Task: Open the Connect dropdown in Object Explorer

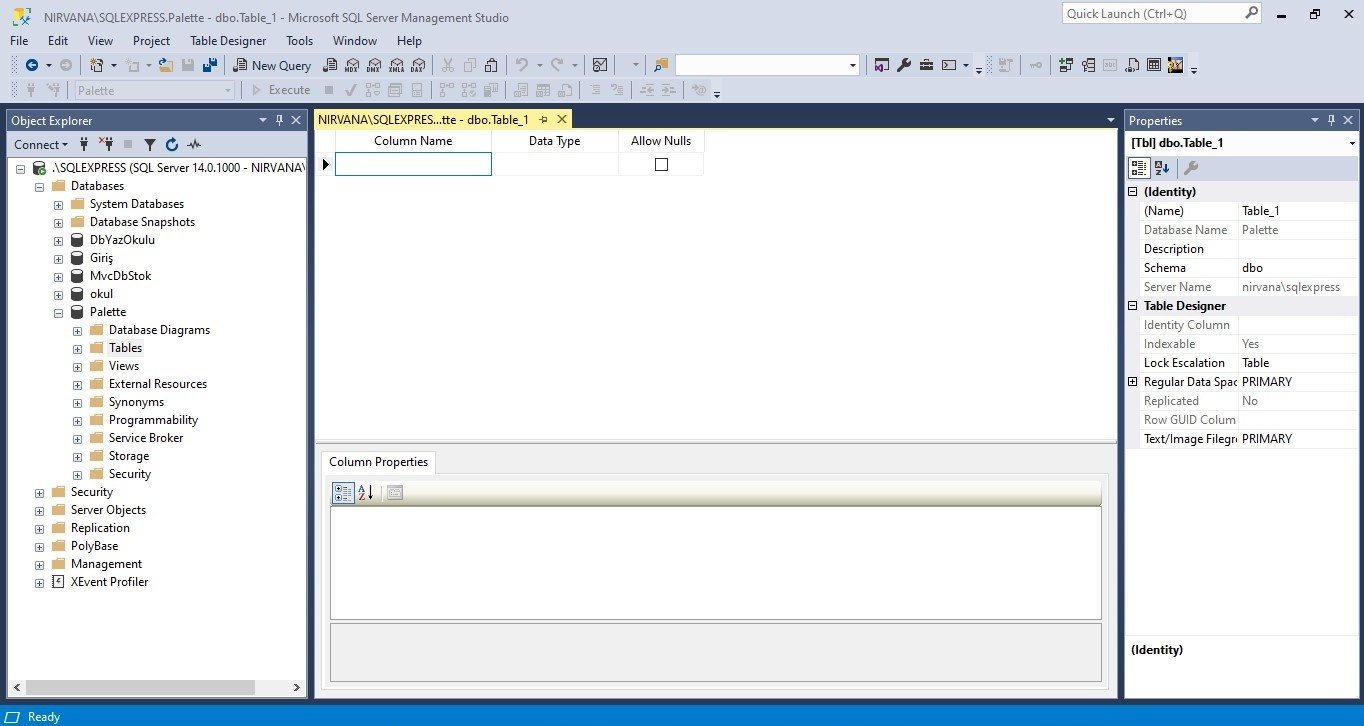Action: [40, 144]
